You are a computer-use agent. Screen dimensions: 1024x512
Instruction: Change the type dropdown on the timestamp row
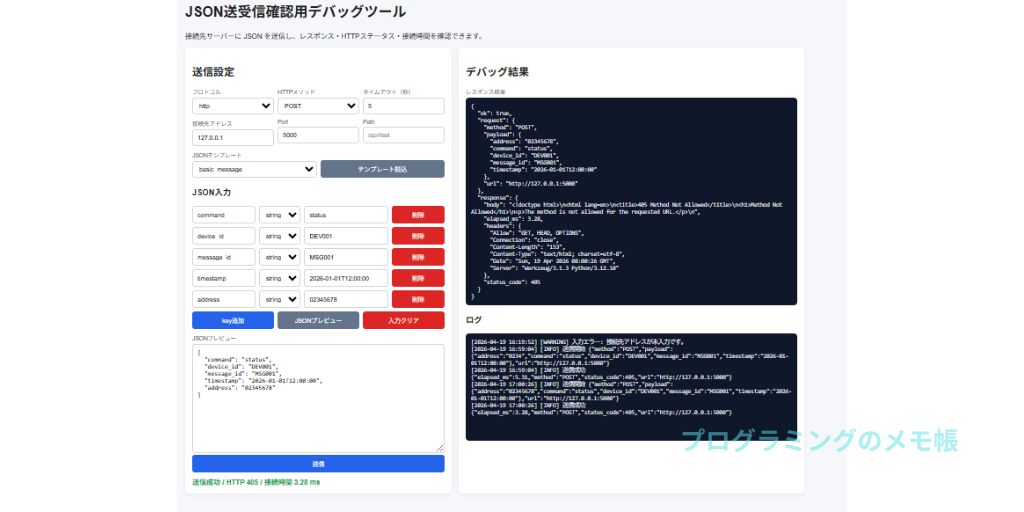pyautogui.click(x=279, y=278)
